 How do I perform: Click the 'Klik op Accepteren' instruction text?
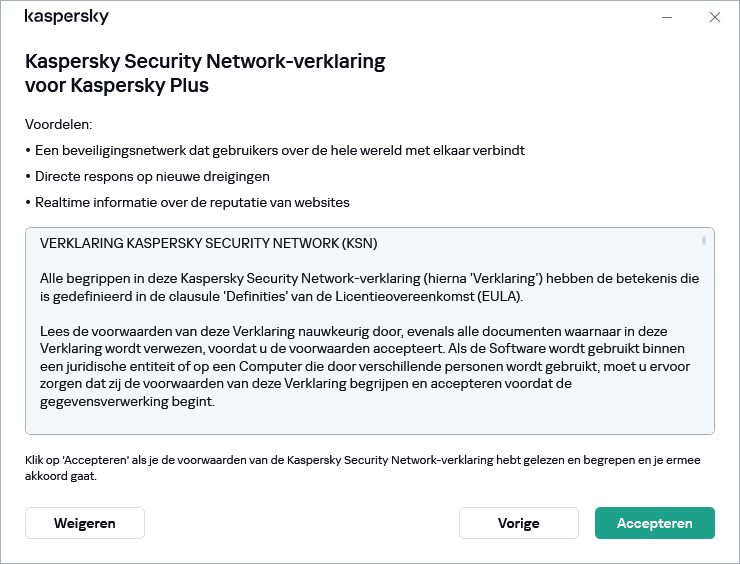[x=362, y=467]
